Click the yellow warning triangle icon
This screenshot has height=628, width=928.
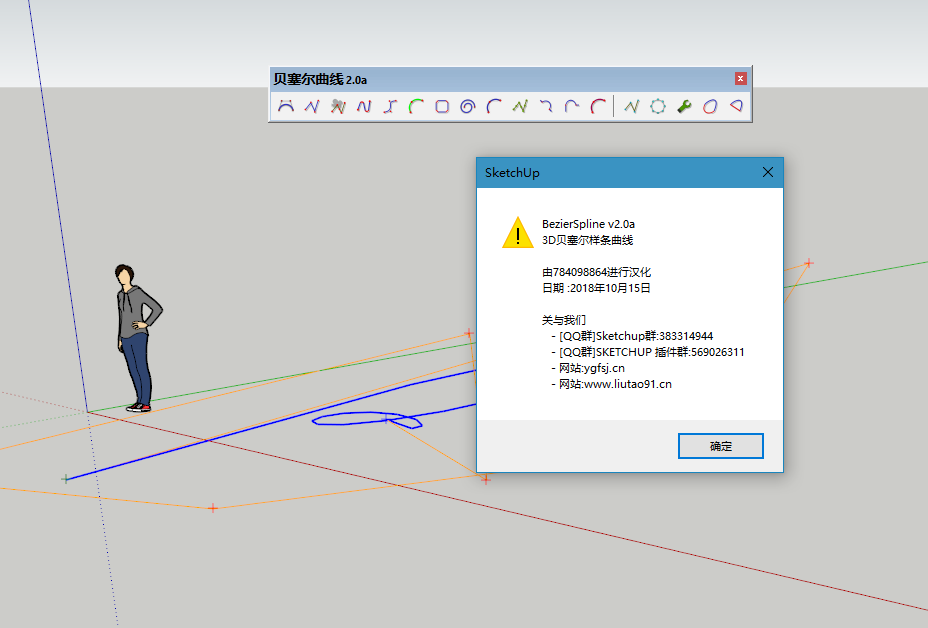pyautogui.click(x=518, y=232)
